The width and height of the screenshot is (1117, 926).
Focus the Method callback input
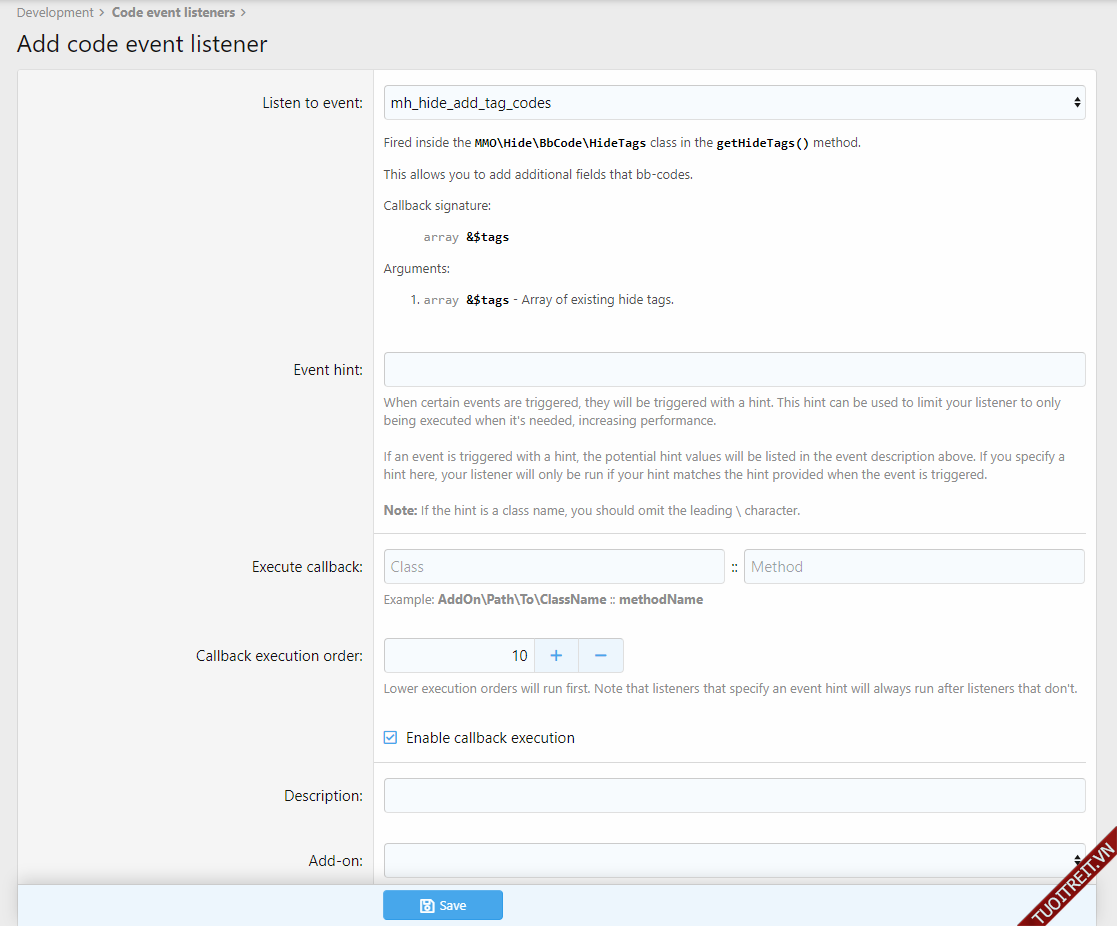coord(913,567)
